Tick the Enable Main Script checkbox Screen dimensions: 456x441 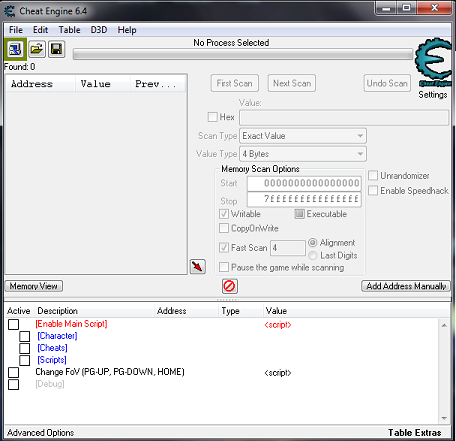pos(14,324)
